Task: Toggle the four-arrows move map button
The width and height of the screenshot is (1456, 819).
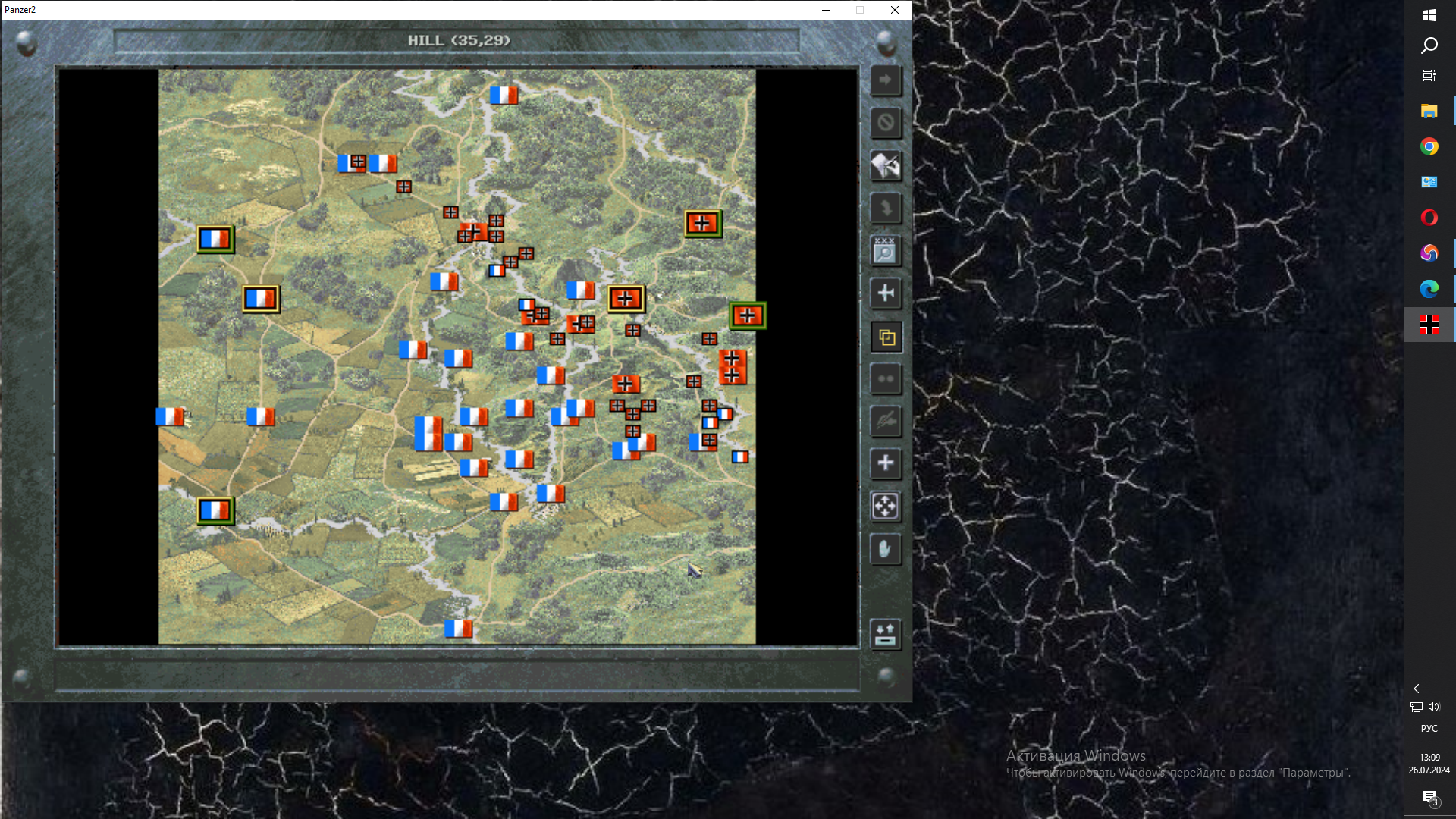Action: [x=885, y=506]
